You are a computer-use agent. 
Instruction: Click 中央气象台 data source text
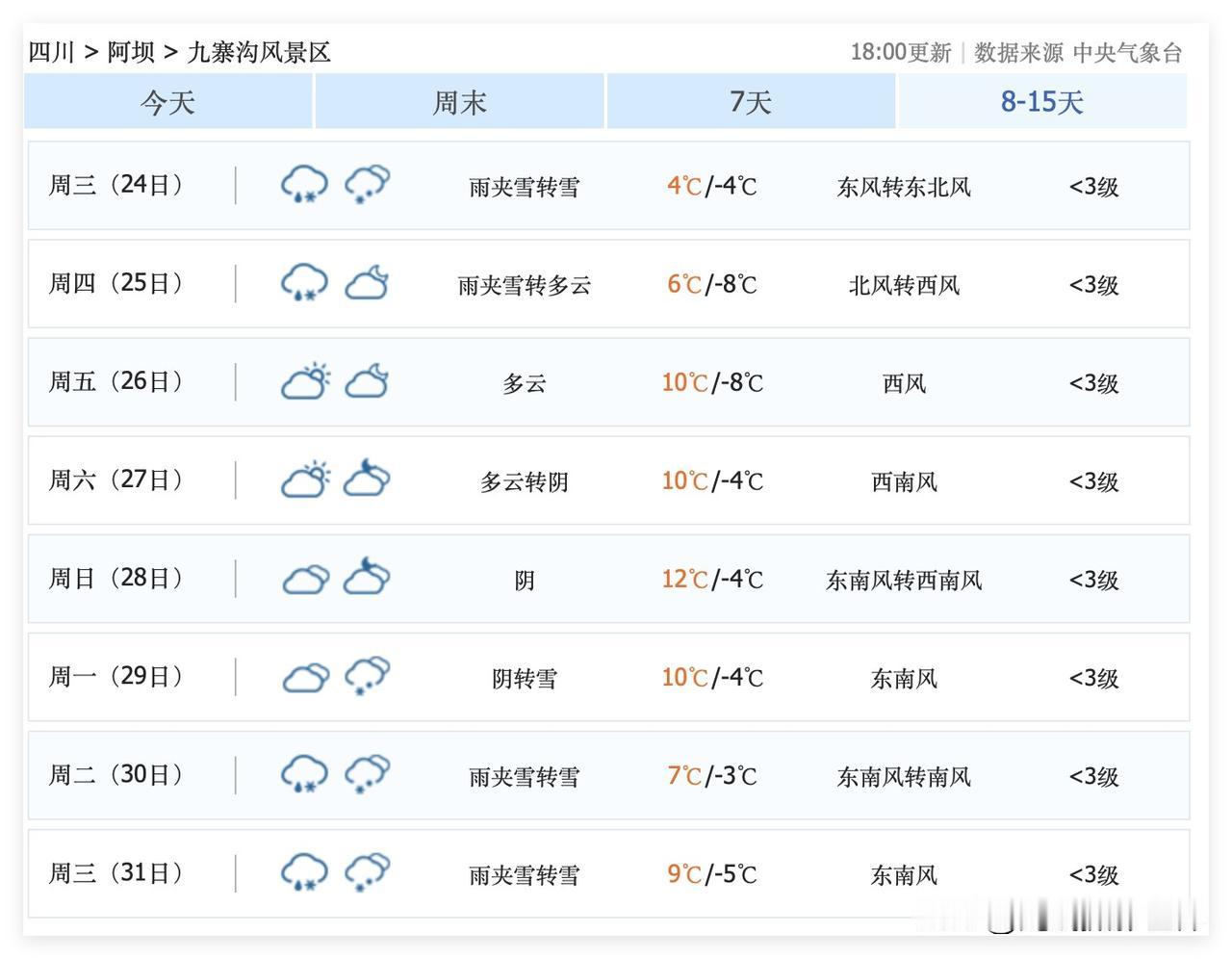(1127, 53)
